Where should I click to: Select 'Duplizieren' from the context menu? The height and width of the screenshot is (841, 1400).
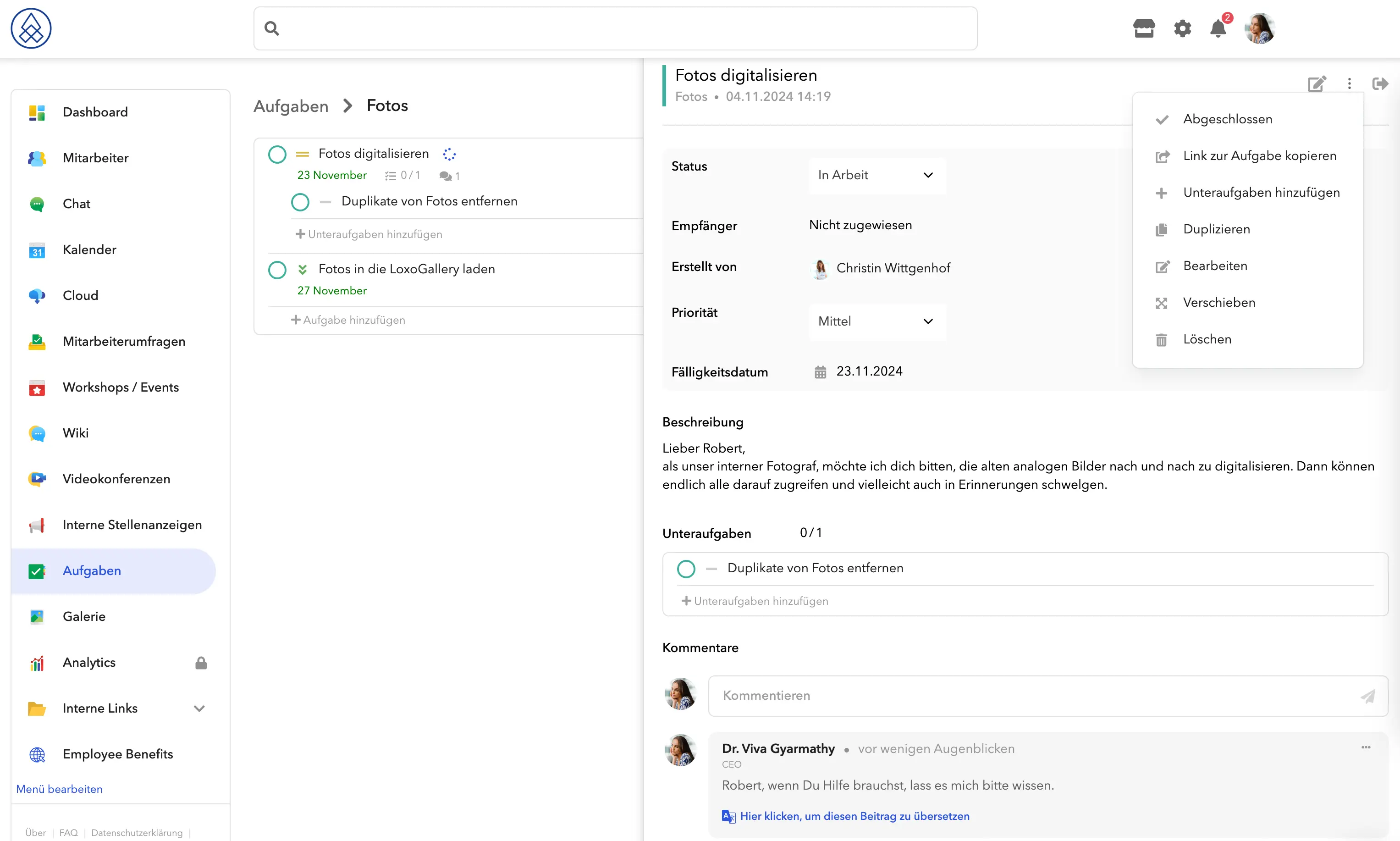pyautogui.click(x=1216, y=230)
